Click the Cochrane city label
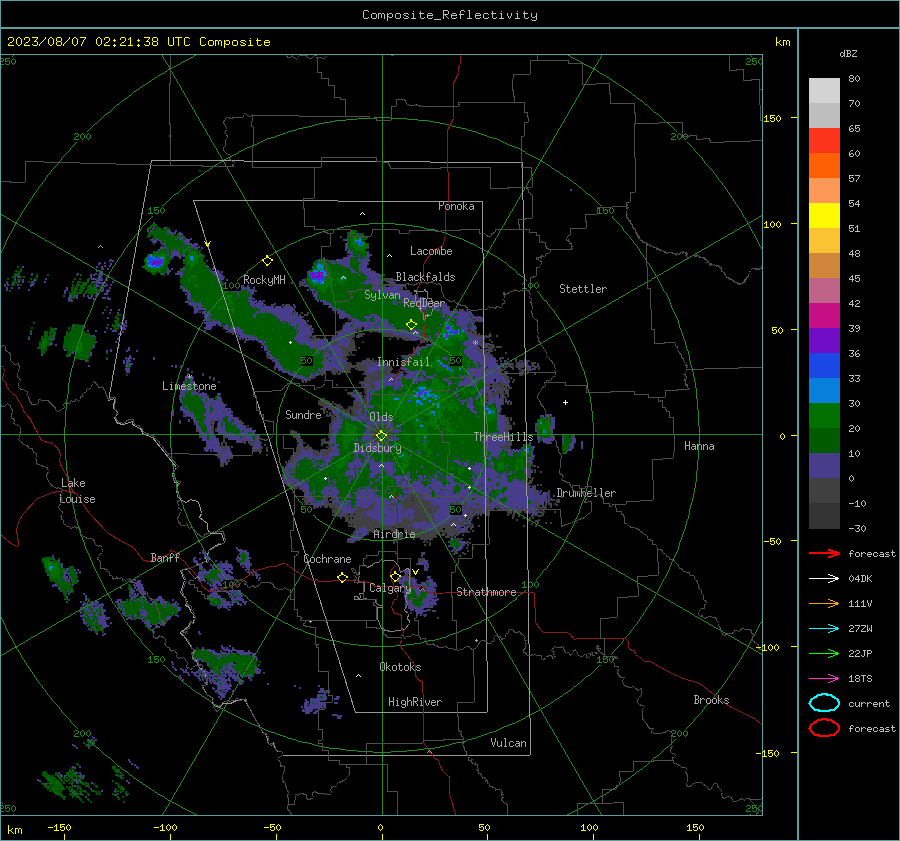Image resolution: width=900 pixels, height=841 pixels. [x=327, y=559]
